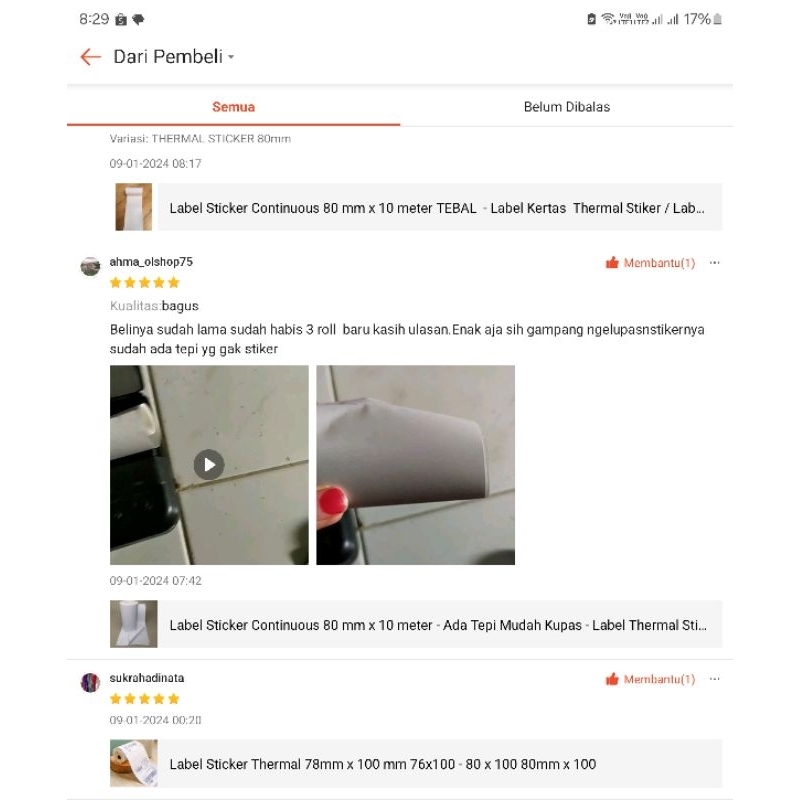Viewport: 800px width, 800px height.
Task: Tap the TEBAL label product thumbnail
Action: click(134, 207)
